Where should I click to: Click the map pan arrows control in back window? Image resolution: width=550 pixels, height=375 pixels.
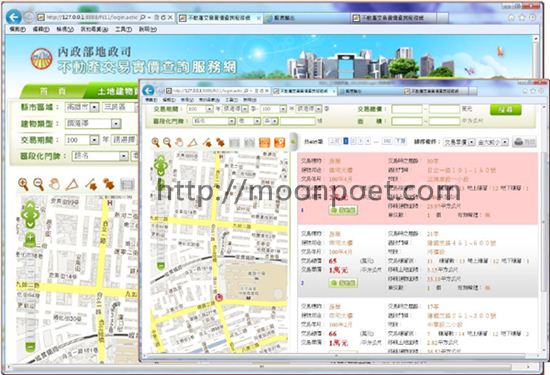[x=30, y=214]
